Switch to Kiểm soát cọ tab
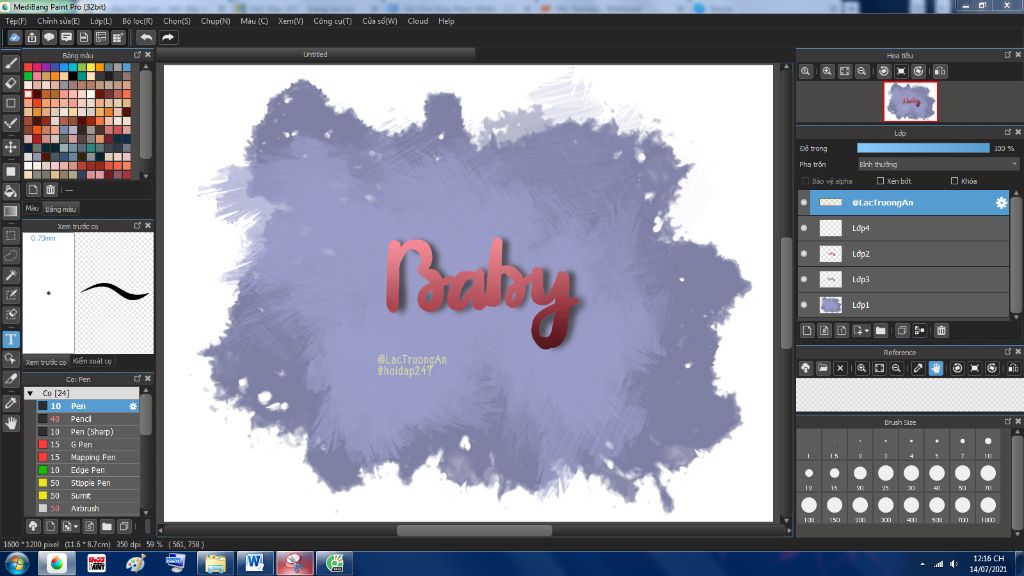Image resolution: width=1024 pixels, height=576 pixels. (x=92, y=361)
